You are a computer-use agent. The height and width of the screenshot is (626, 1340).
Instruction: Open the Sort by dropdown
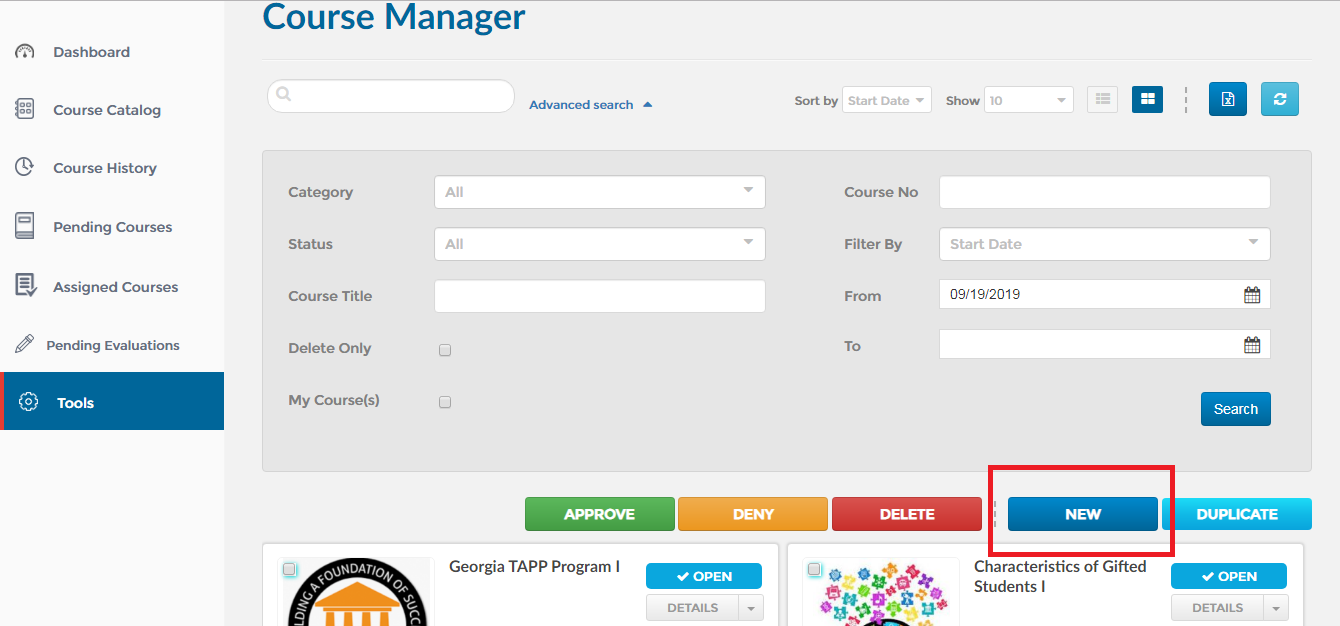point(887,100)
